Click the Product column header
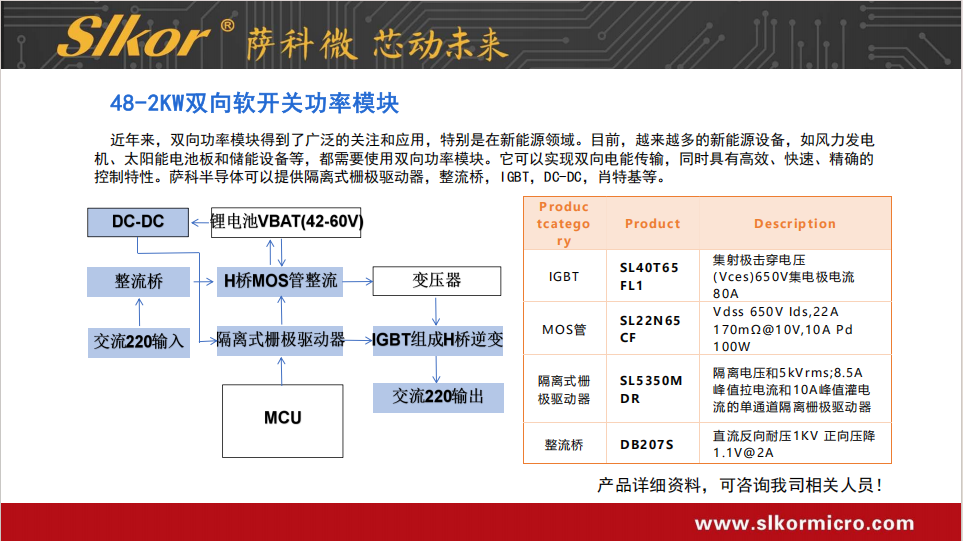This screenshot has height=541, width=963. point(652,224)
